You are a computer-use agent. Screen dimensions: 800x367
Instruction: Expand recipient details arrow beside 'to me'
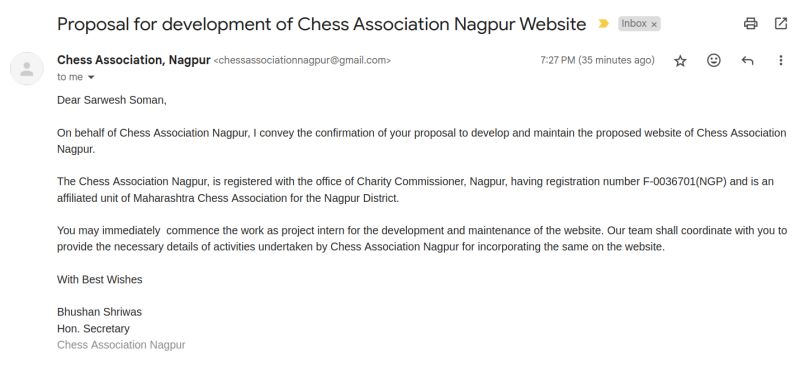tap(91, 77)
